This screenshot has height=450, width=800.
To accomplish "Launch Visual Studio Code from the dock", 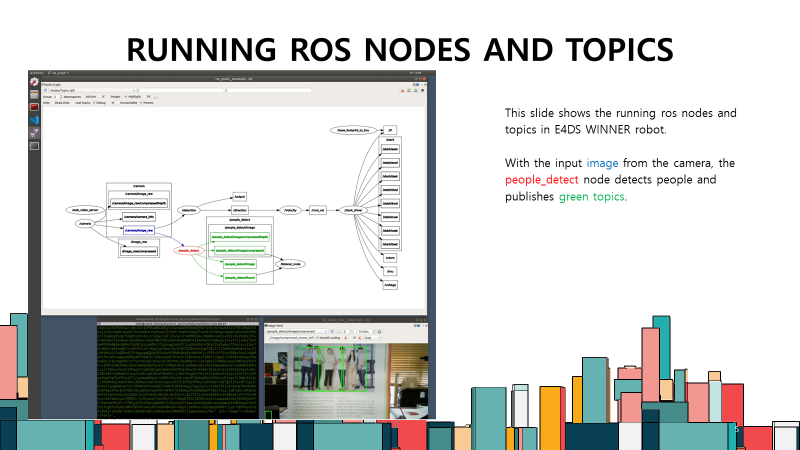I will point(34,120).
